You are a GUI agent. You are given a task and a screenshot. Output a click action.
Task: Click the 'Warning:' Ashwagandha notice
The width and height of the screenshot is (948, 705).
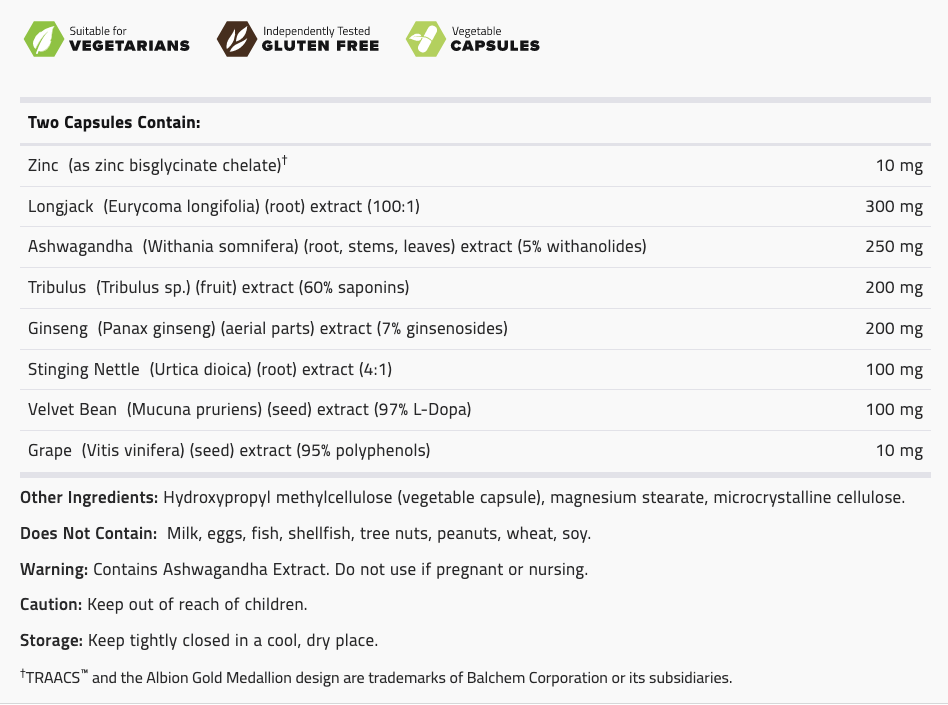click(x=303, y=569)
